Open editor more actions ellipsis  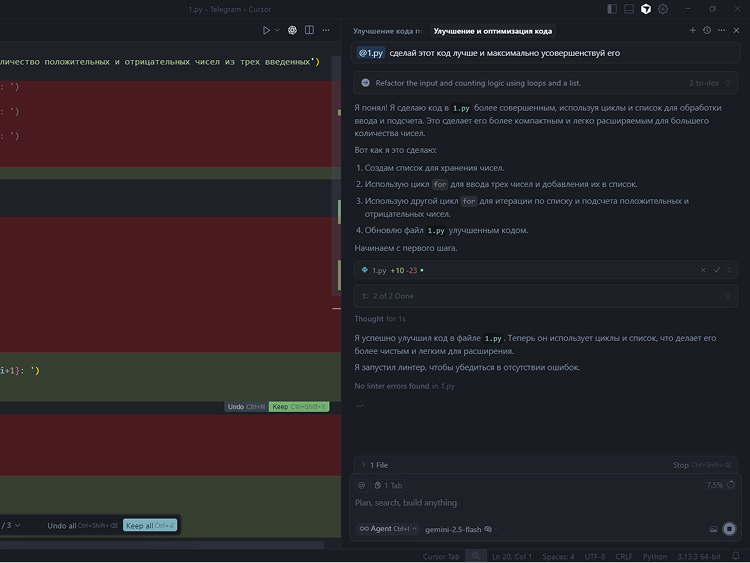[x=326, y=30]
